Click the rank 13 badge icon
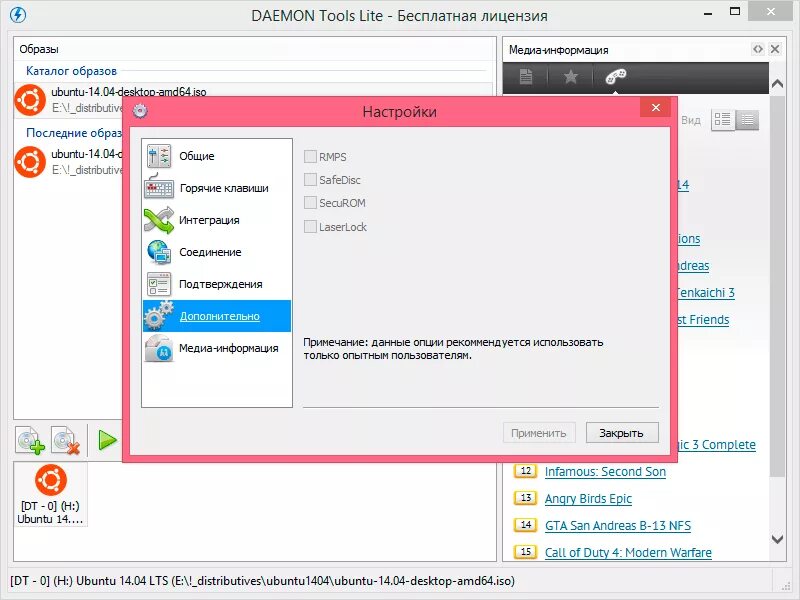The image size is (800, 600). (526, 497)
